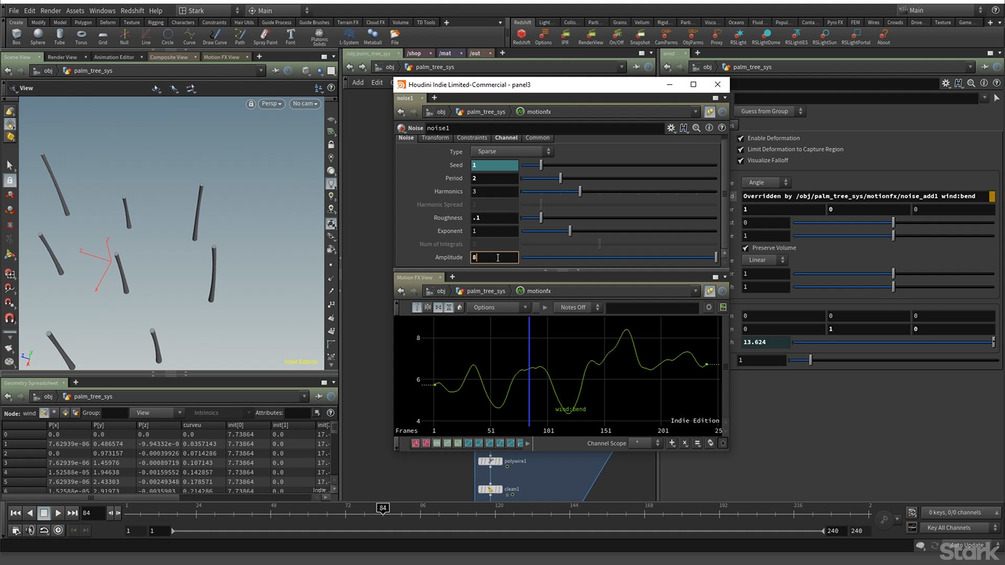Open the Linear dropdown
1005x565 pixels.
tap(764, 260)
